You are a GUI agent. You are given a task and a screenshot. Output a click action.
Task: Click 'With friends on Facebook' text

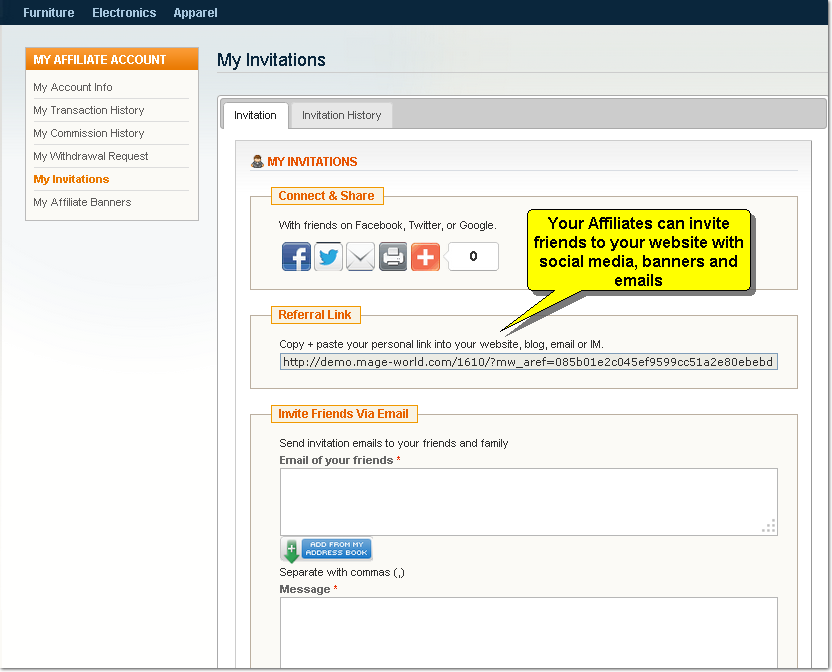(x=387, y=225)
